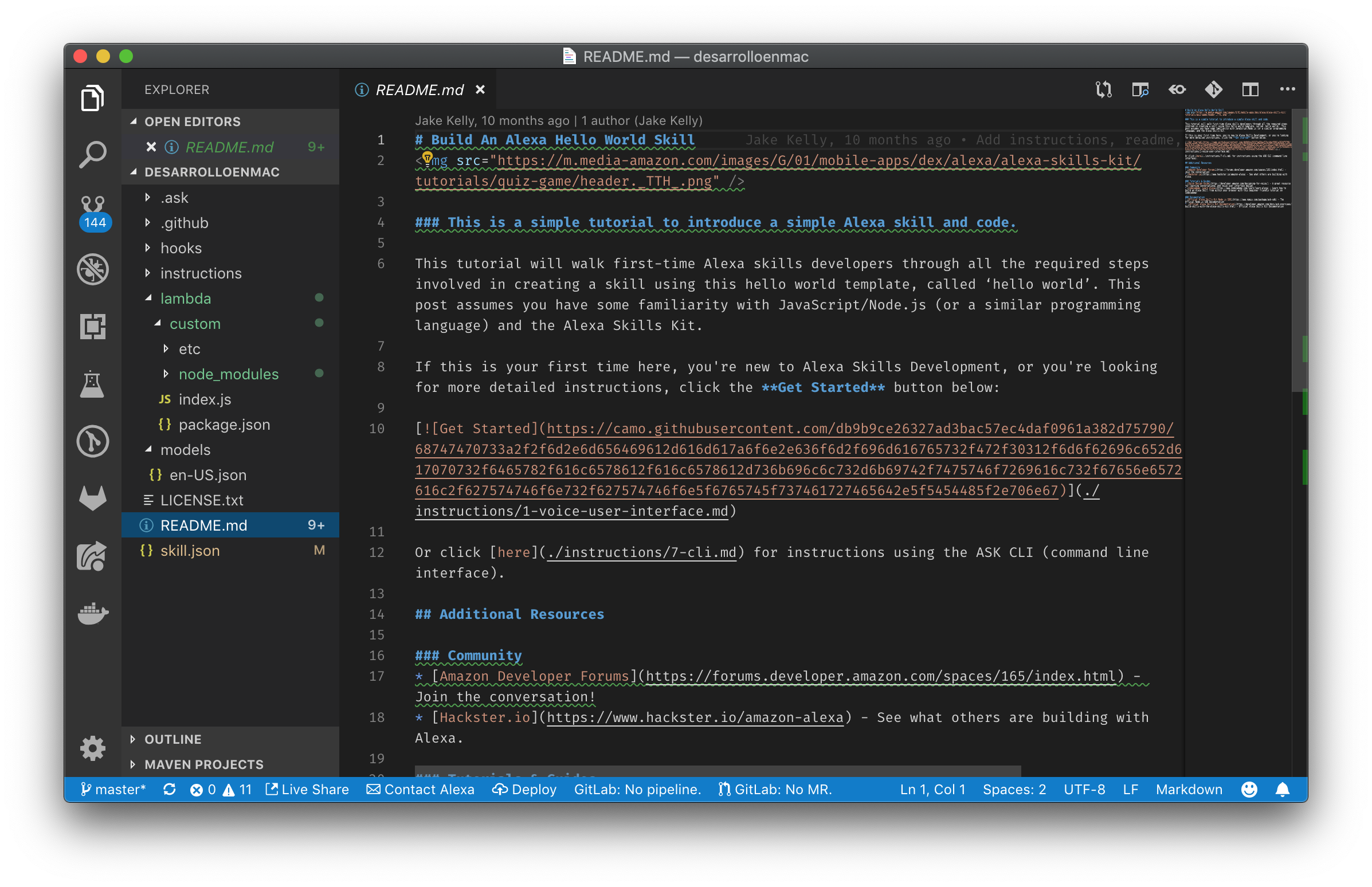This screenshot has width=1372, height=887.
Task: Open the feedback smiley in status bar
Action: 1249,789
